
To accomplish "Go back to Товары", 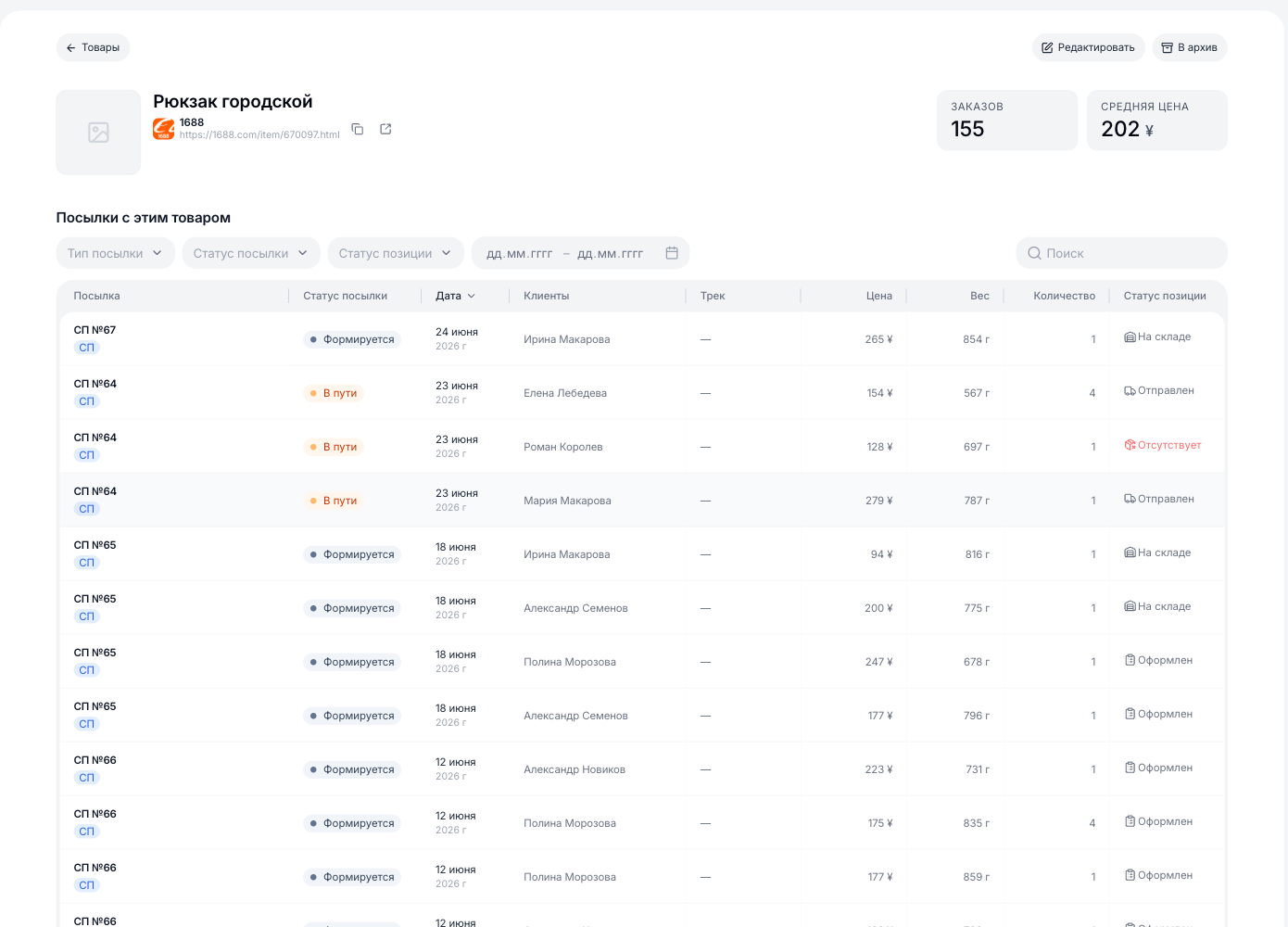I will click(93, 47).
